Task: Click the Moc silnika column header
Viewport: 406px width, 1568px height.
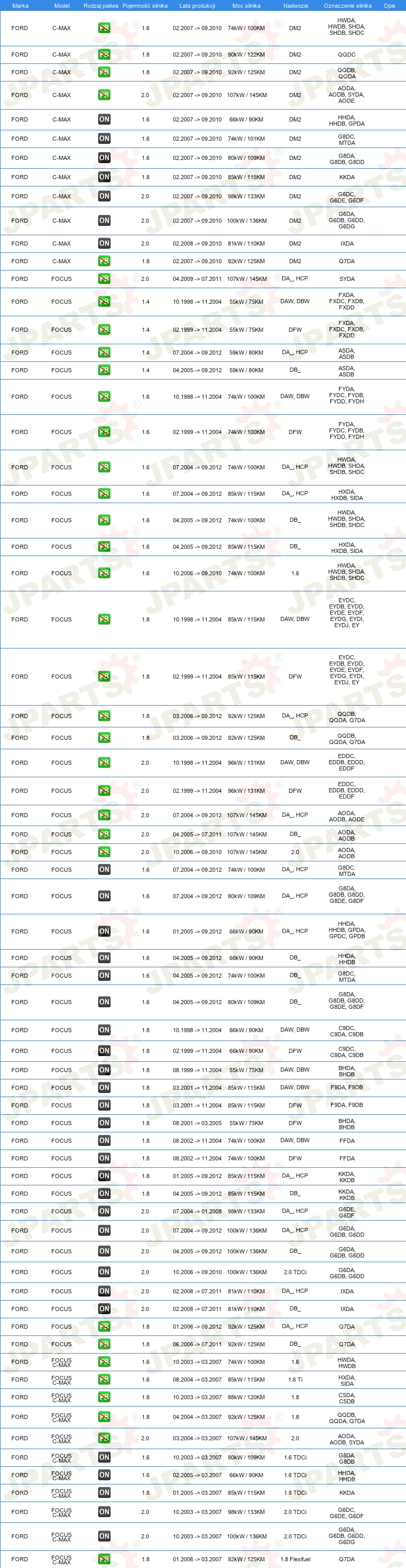Action: tap(247, 6)
